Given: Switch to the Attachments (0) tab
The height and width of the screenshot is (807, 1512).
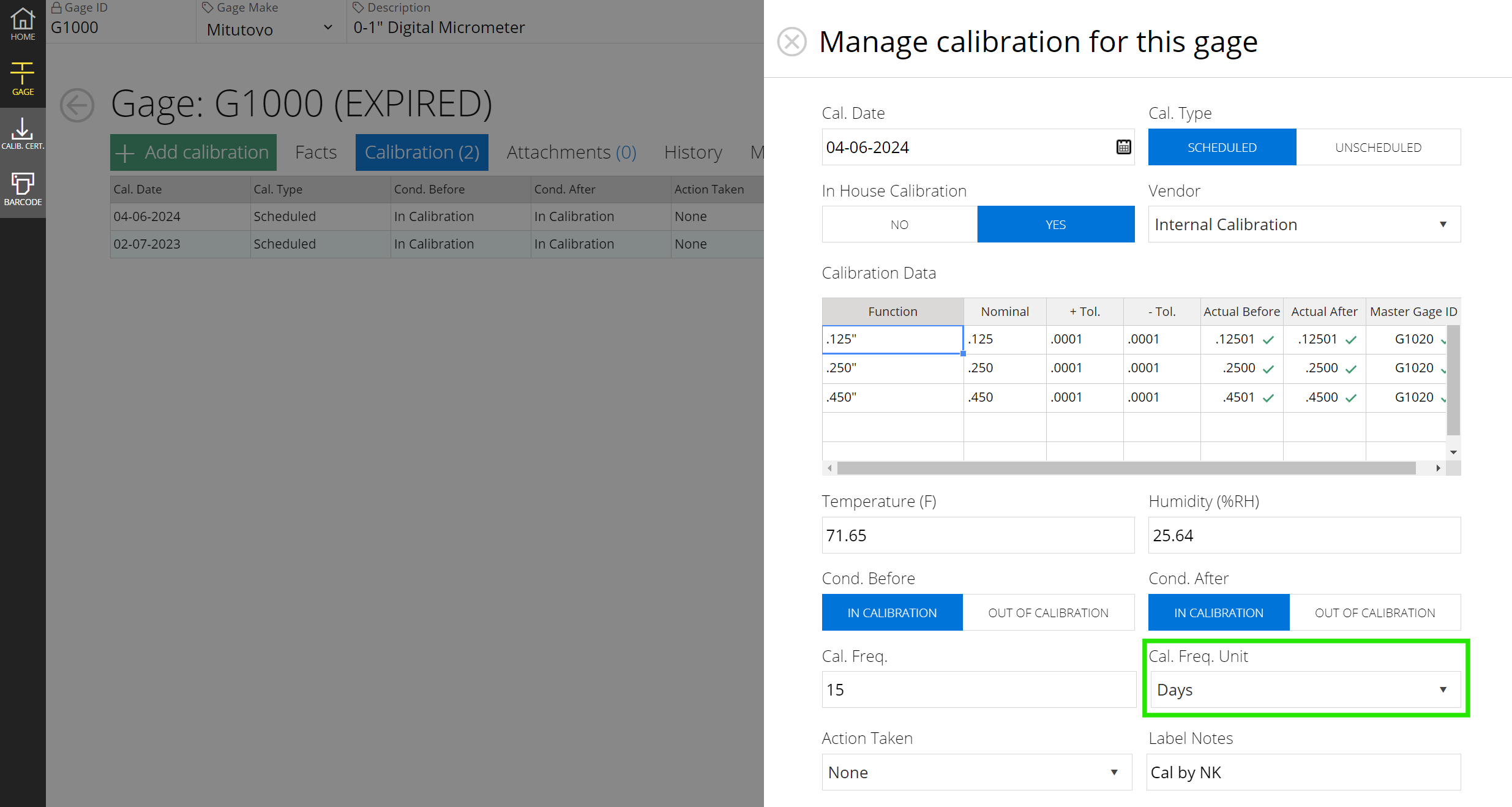Looking at the screenshot, I should [571, 152].
